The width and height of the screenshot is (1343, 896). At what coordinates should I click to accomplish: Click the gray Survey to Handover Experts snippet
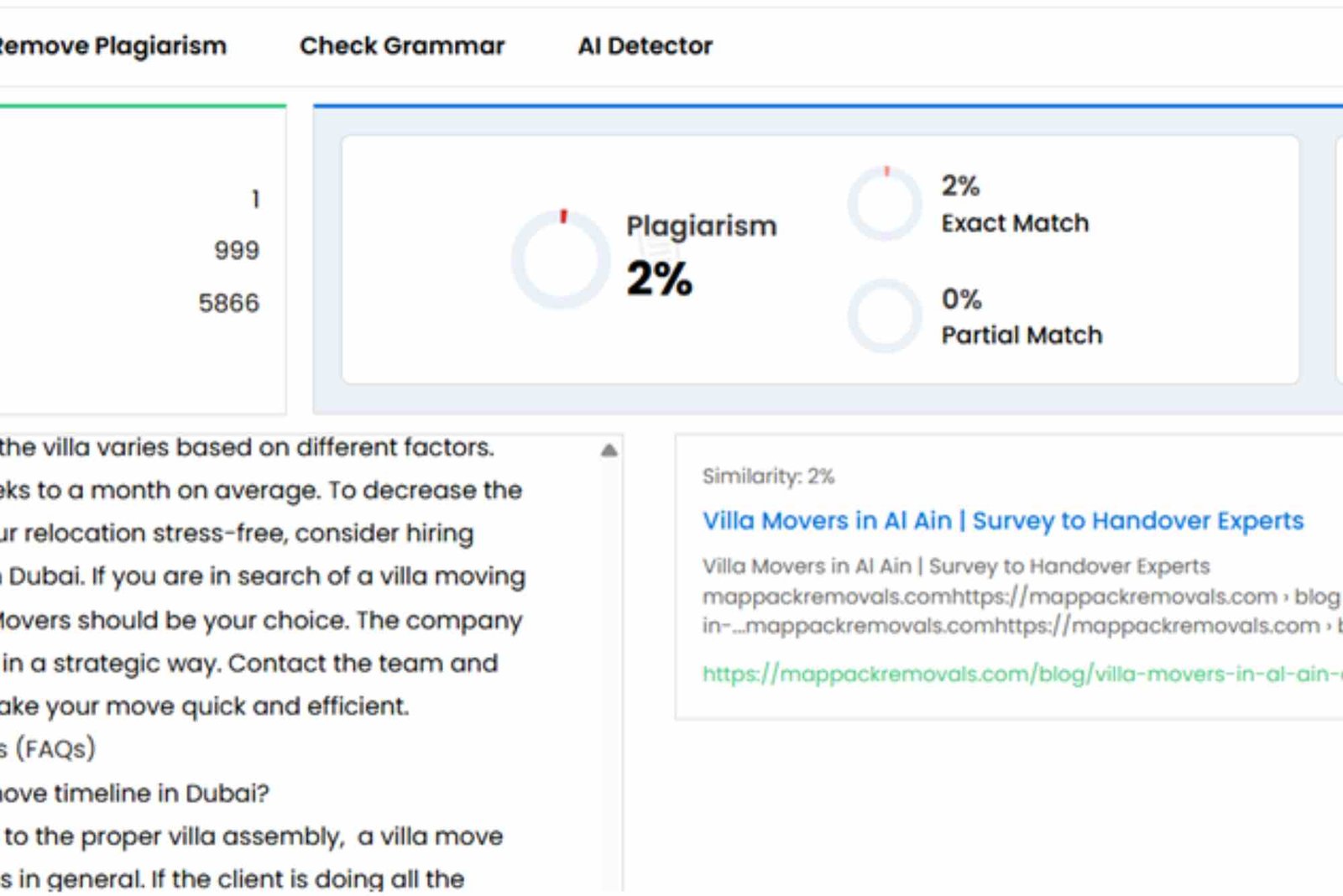pos(956,566)
